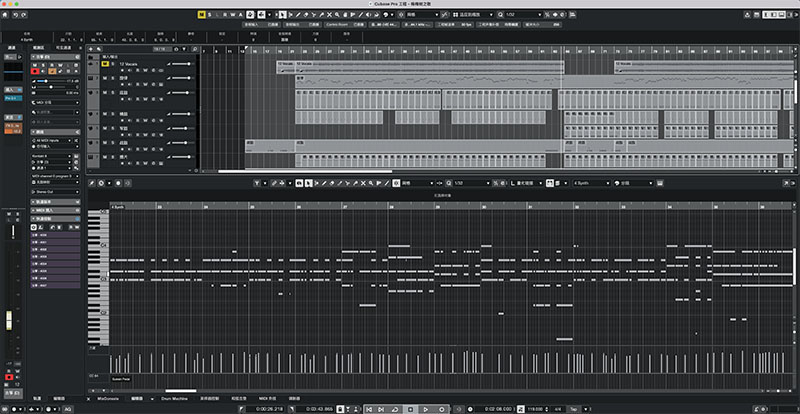Switch to the Drum Machine tab
Viewport: 800px width, 414px height.
click(x=174, y=398)
